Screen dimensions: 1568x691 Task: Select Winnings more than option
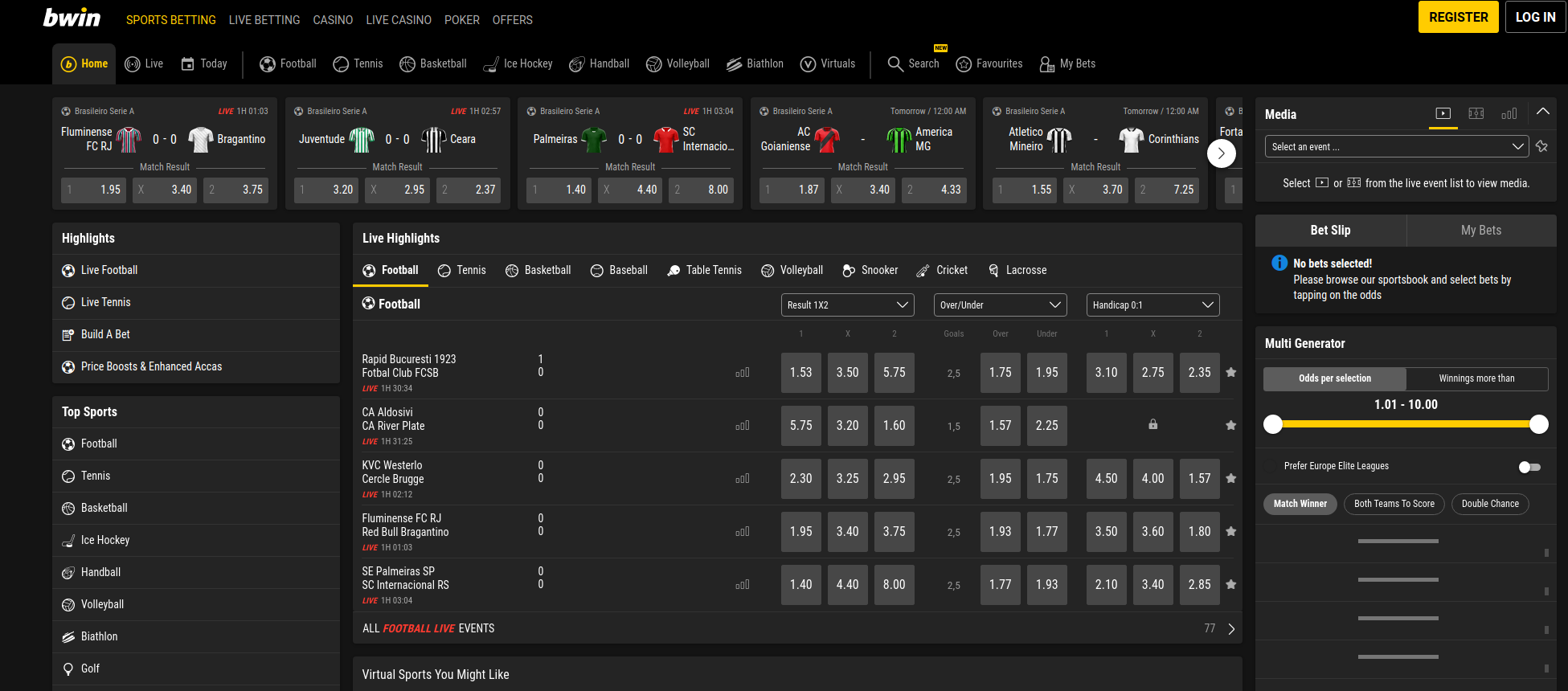1476,378
